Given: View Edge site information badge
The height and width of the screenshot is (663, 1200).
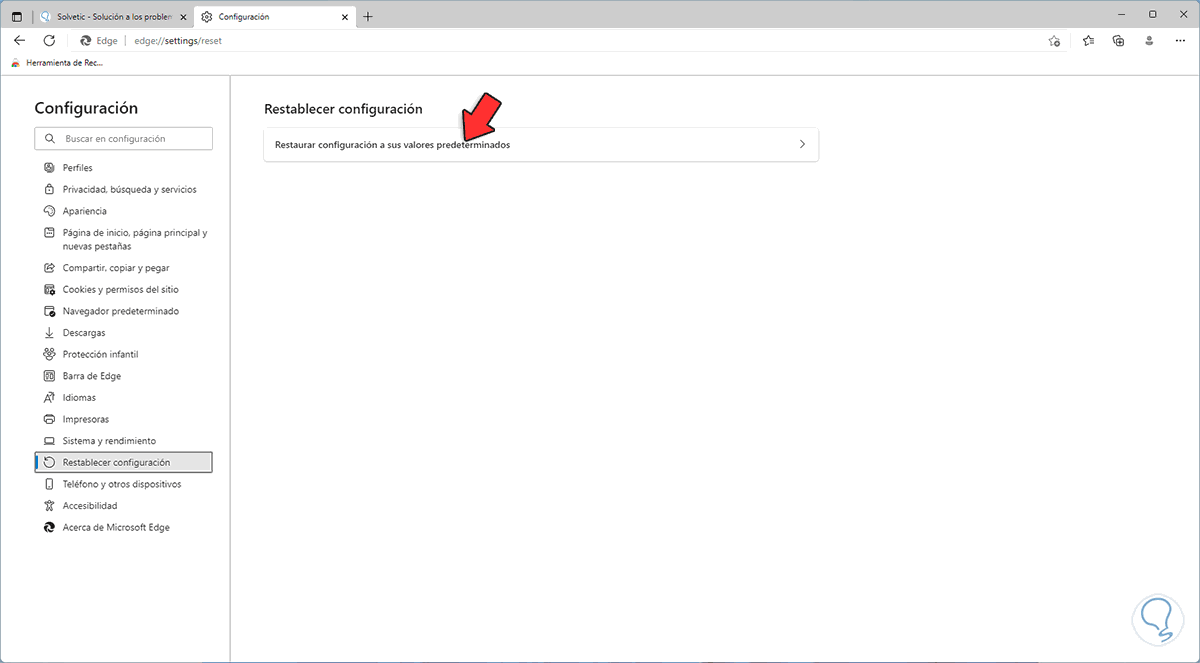Looking at the screenshot, I should [99, 41].
